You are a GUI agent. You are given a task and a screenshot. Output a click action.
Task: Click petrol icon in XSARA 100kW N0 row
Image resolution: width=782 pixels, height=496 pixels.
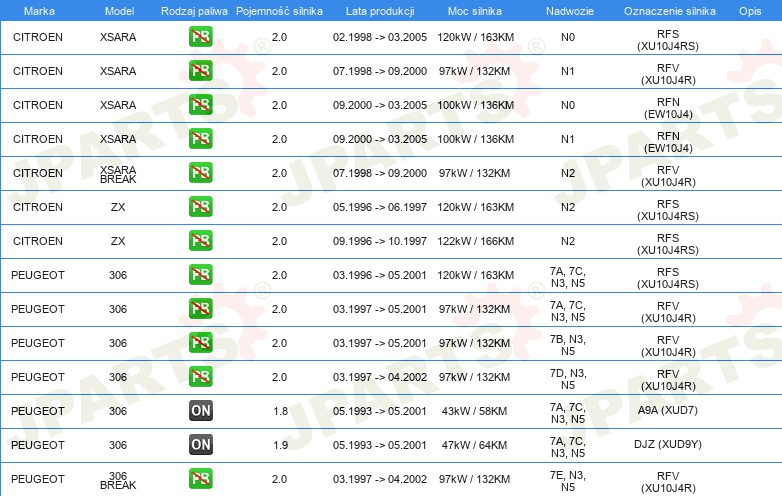click(200, 105)
